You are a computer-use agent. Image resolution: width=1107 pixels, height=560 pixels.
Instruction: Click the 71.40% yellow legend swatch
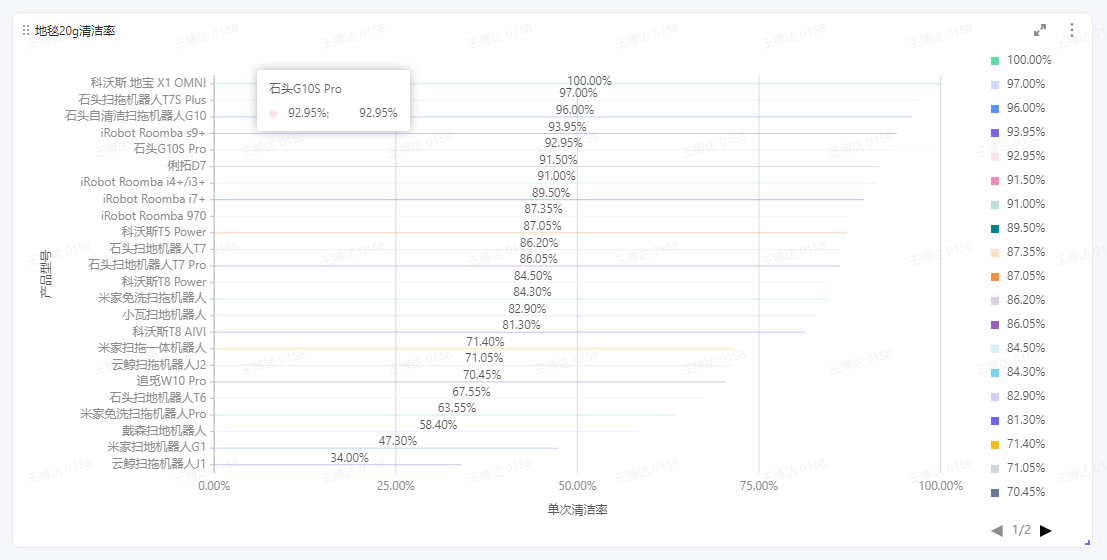point(995,444)
